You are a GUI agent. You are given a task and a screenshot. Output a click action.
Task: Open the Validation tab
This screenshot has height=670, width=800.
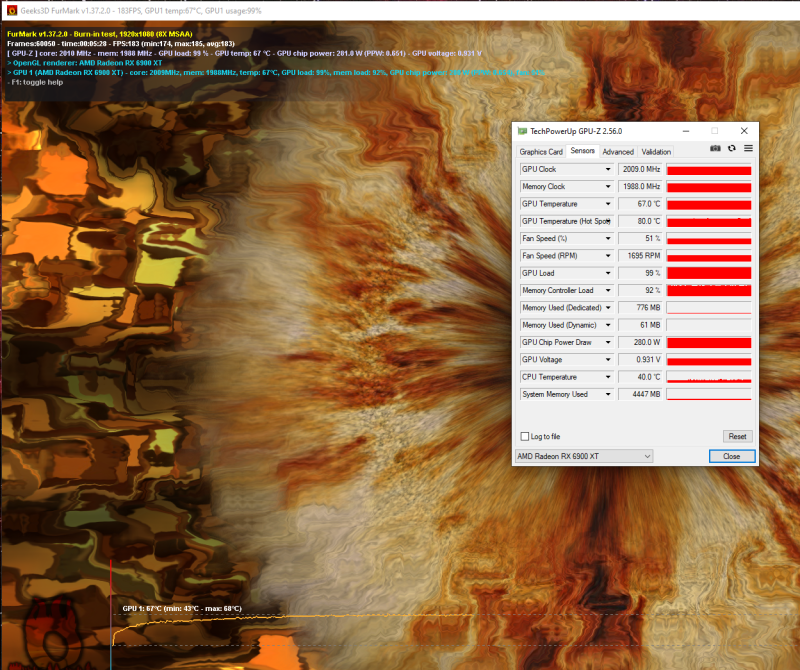coord(656,151)
